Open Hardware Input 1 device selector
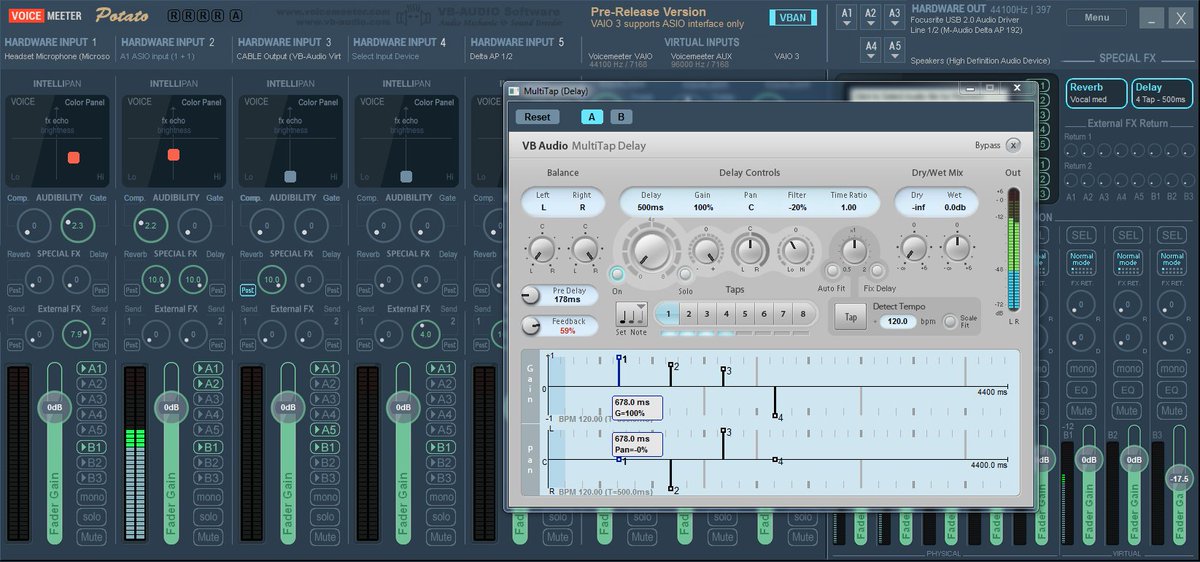1200x562 pixels. pyautogui.click(x=56, y=56)
